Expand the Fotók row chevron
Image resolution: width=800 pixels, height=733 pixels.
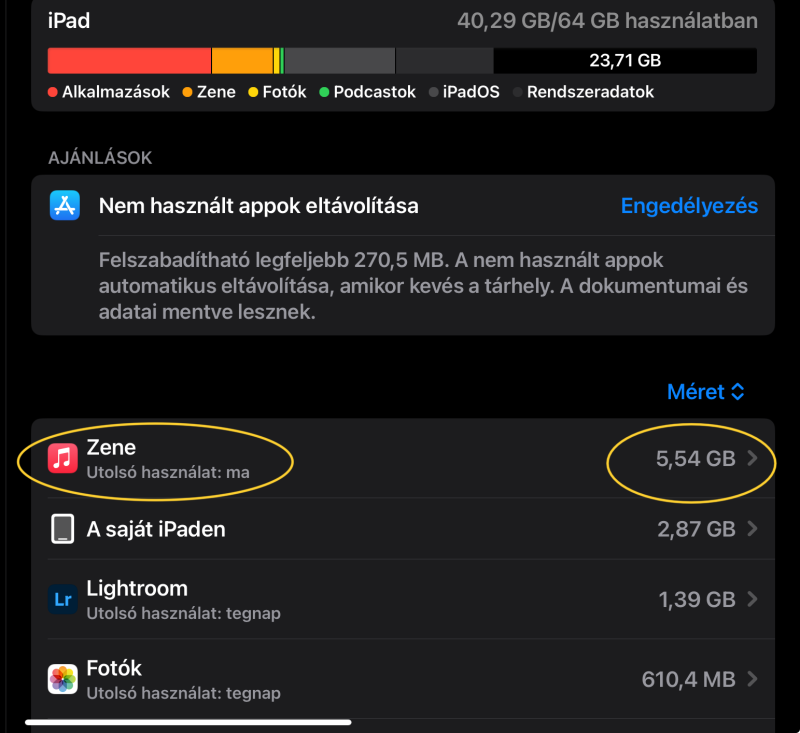(x=752, y=679)
